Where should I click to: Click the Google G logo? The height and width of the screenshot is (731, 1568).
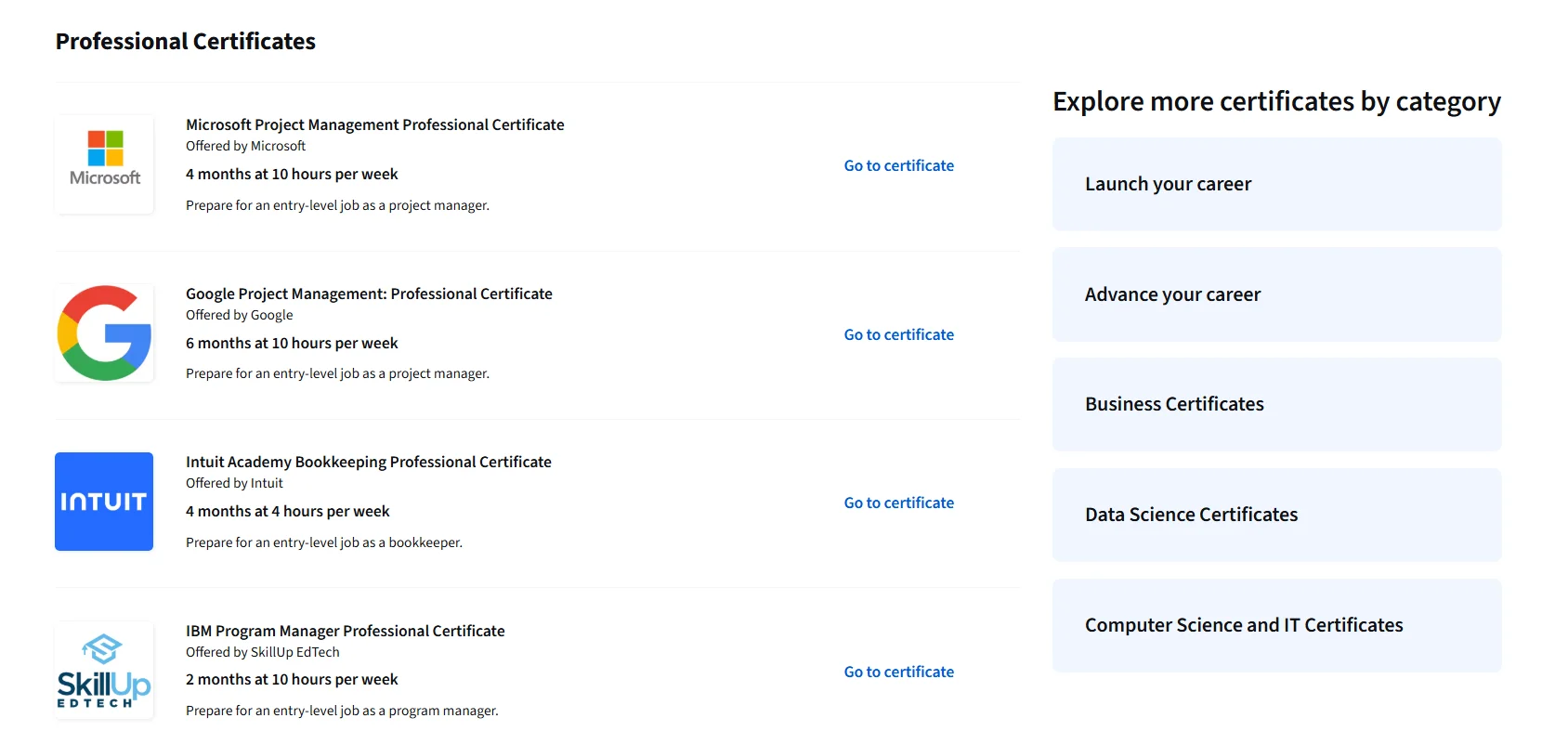coord(104,333)
